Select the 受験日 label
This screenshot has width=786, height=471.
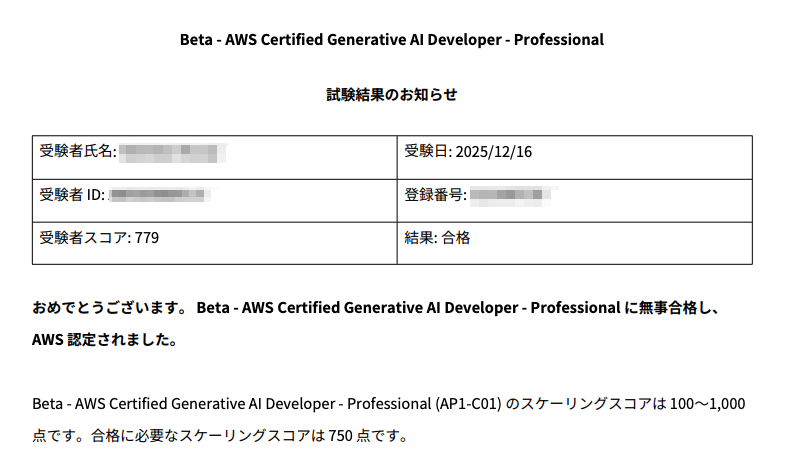click(427, 152)
